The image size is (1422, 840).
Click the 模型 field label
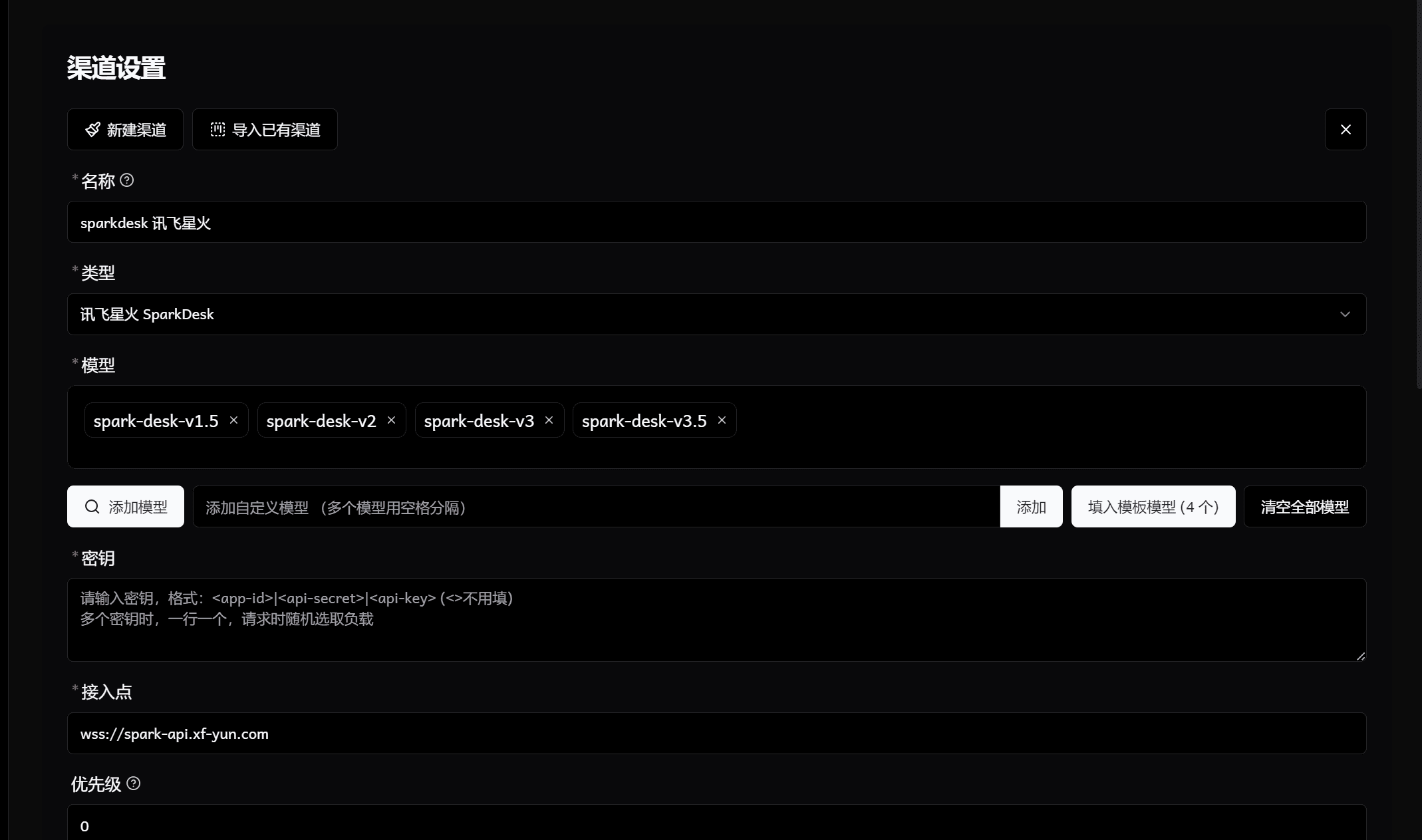[98, 365]
